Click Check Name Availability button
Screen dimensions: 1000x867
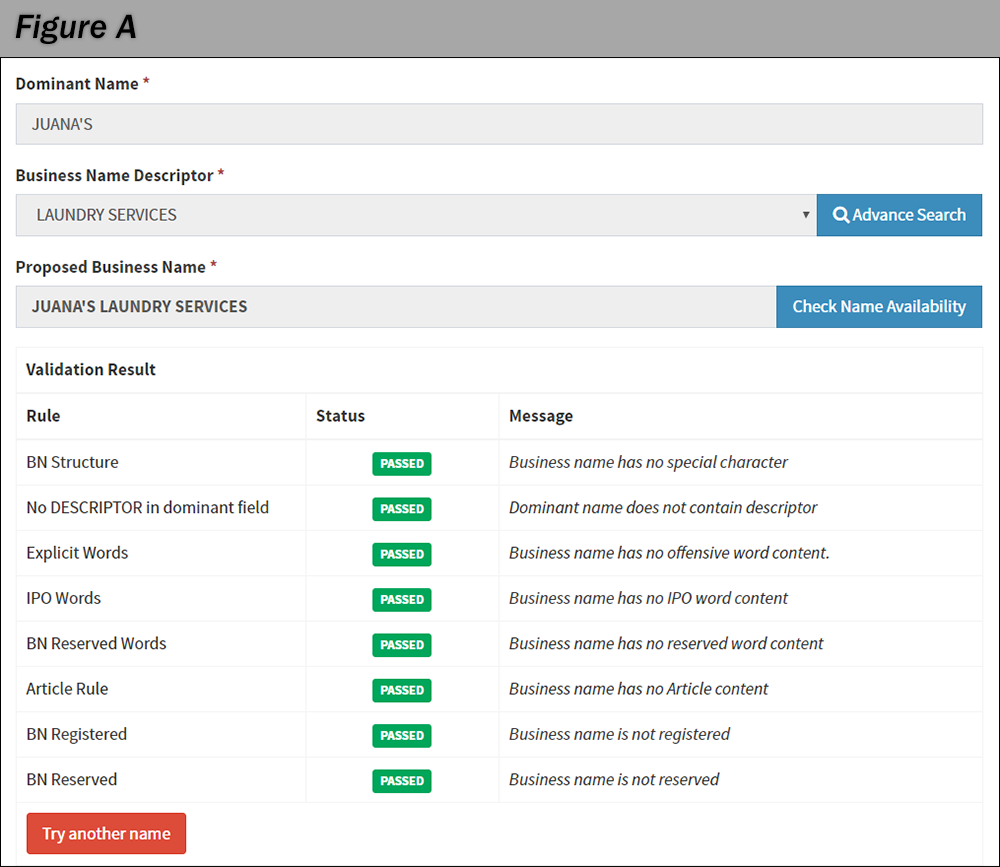coord(879,307)
